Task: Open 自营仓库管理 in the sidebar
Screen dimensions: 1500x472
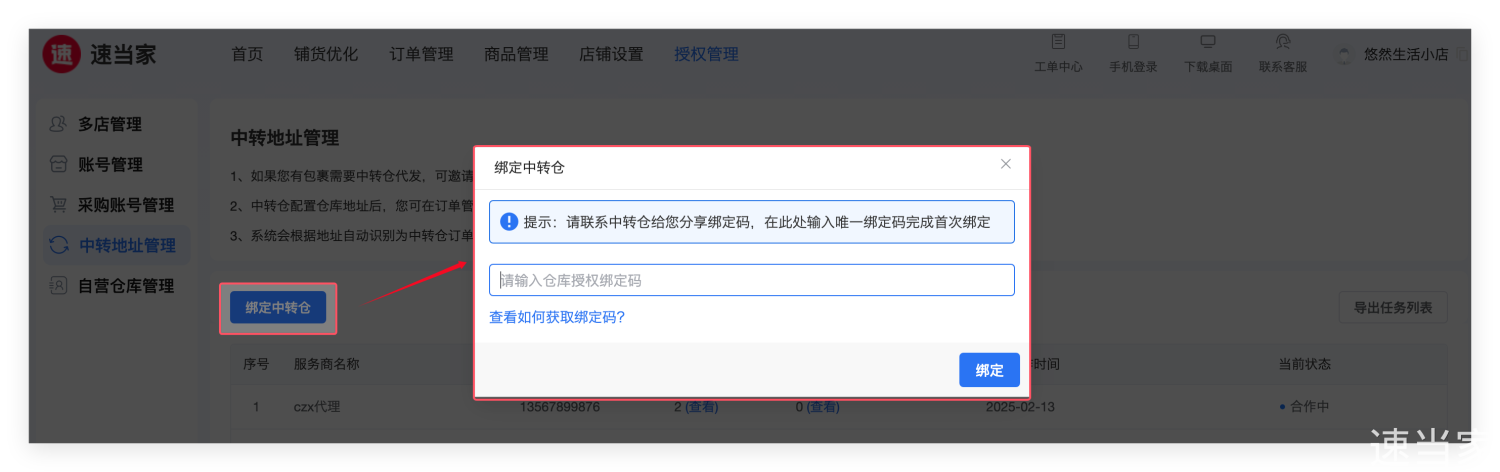Action: pyautogui.click(x=125, y=286)
